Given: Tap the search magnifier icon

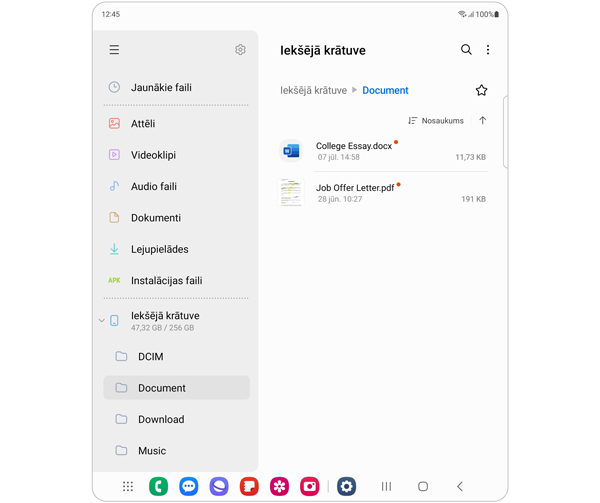Looking at the screenshot, I should tap(466, 50).
